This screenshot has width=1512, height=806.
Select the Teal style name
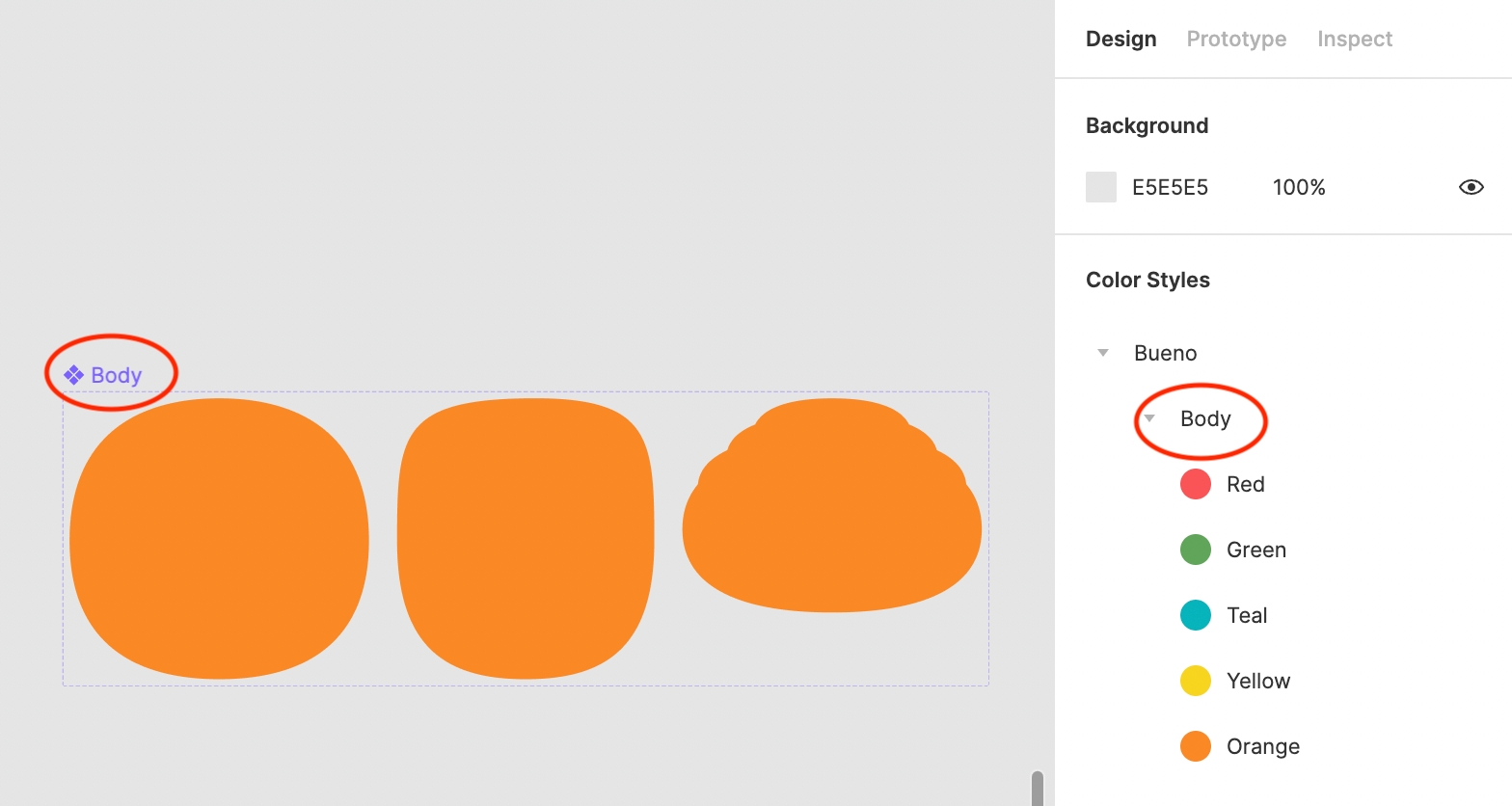coord(1247,615)
